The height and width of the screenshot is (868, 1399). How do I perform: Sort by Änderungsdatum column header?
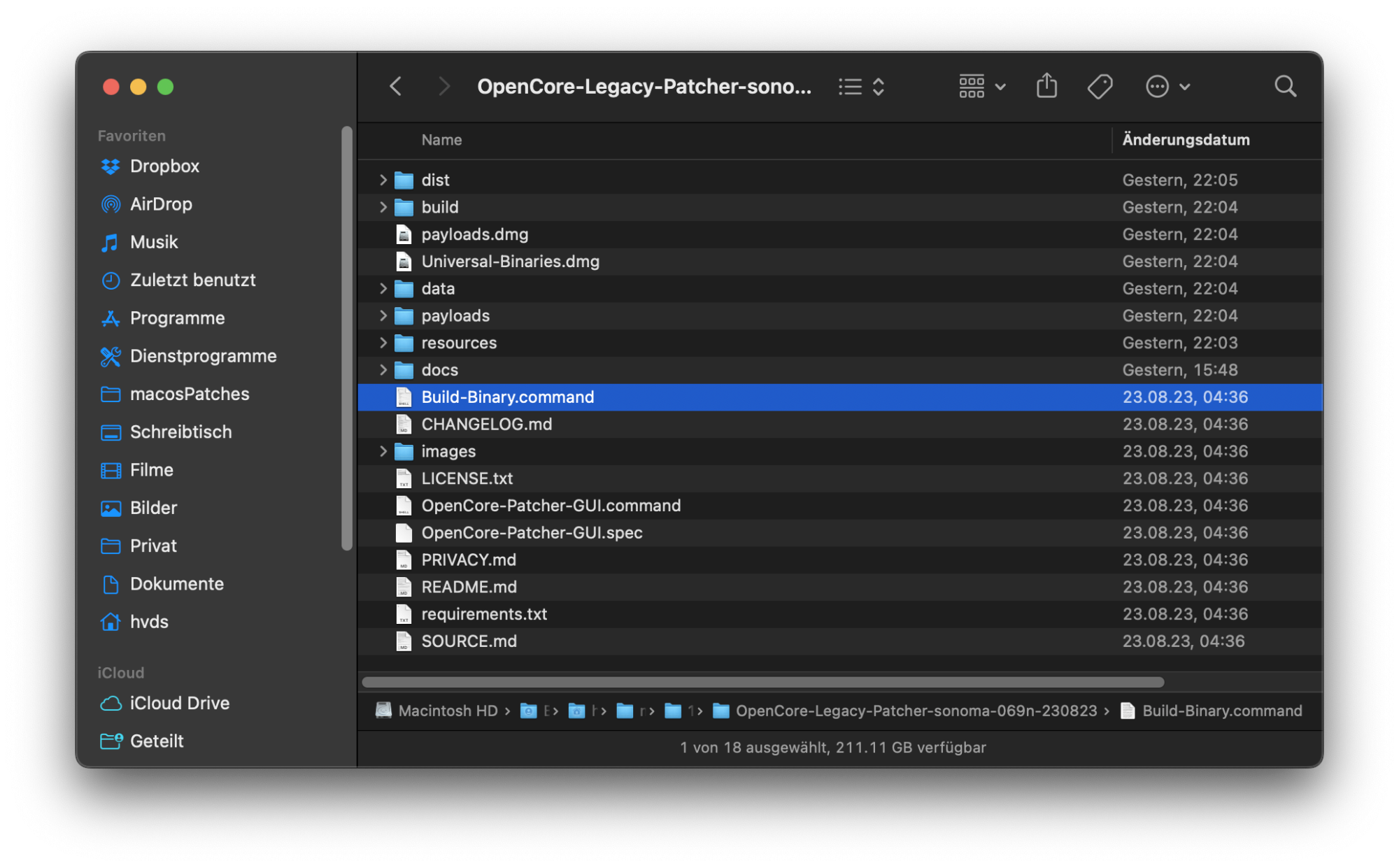[x=1186, y=140]
